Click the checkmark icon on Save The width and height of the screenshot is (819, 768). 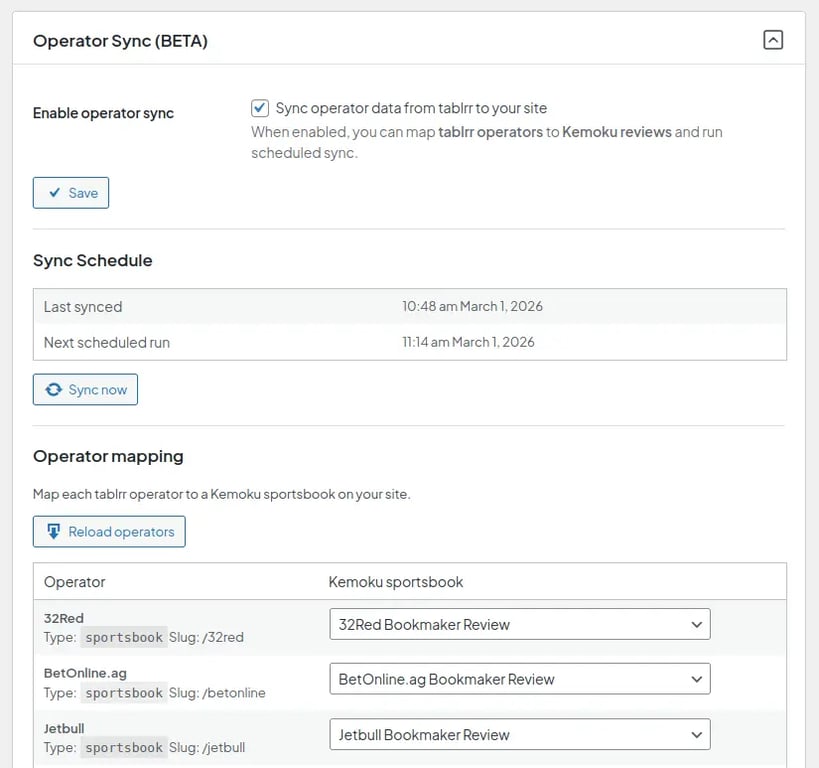click(54, 193)
